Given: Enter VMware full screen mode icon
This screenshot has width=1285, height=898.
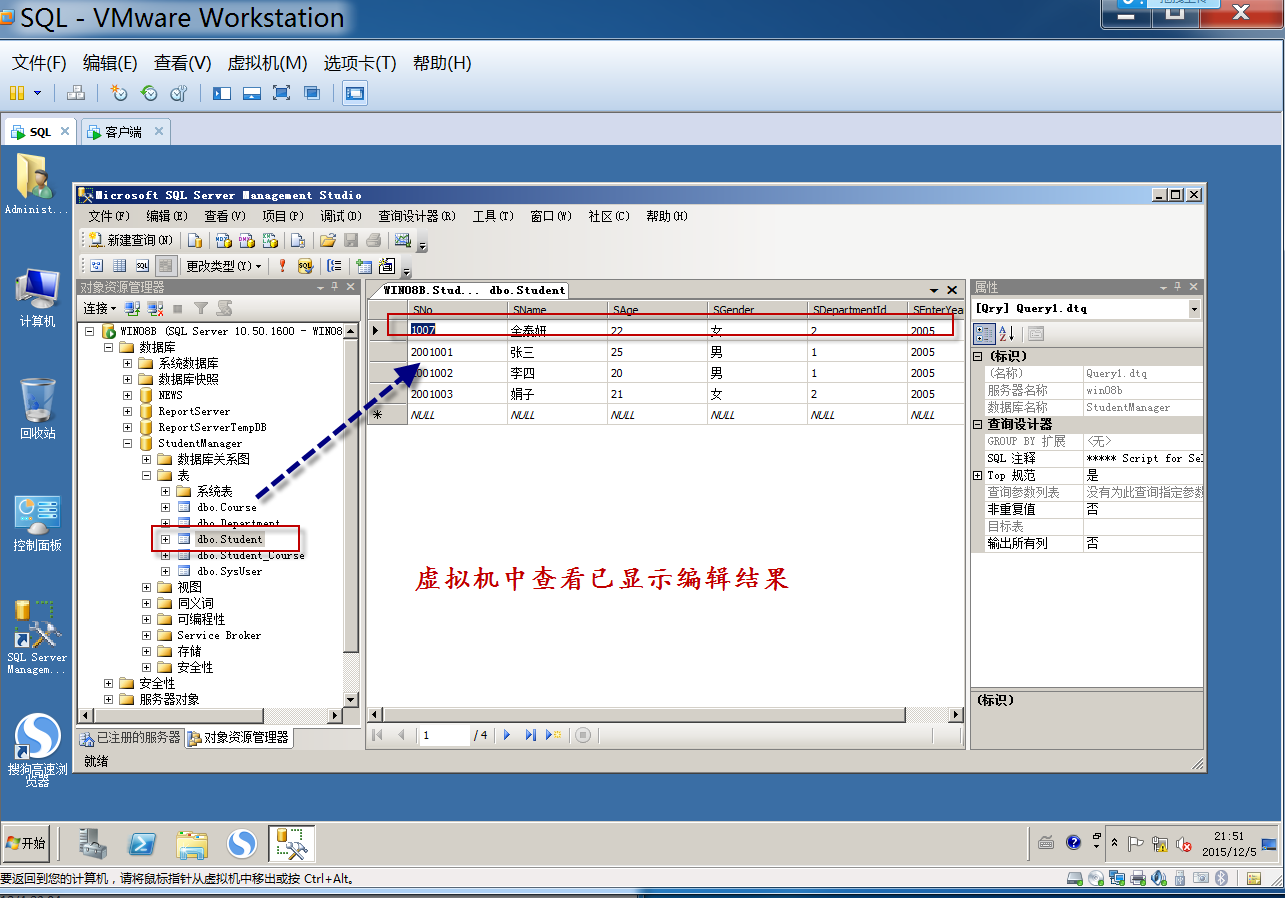Looking at the screenshot, I should tap(282, 93).
